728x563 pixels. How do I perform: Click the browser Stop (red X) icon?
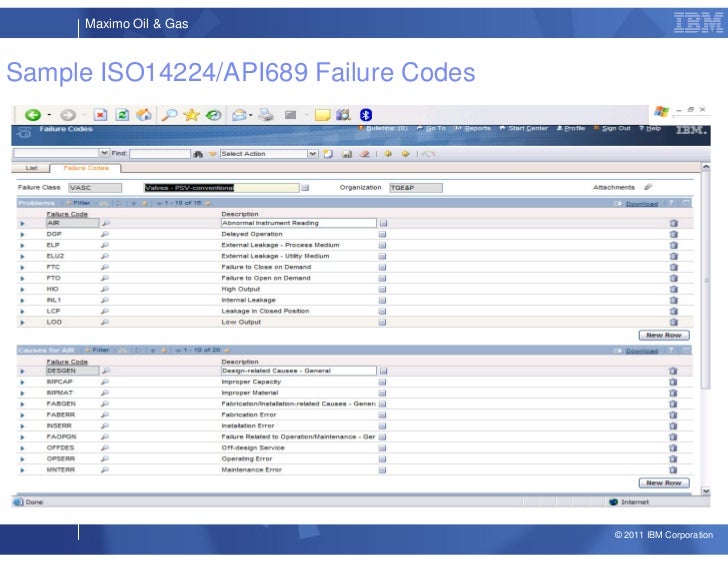pos(100,115)
